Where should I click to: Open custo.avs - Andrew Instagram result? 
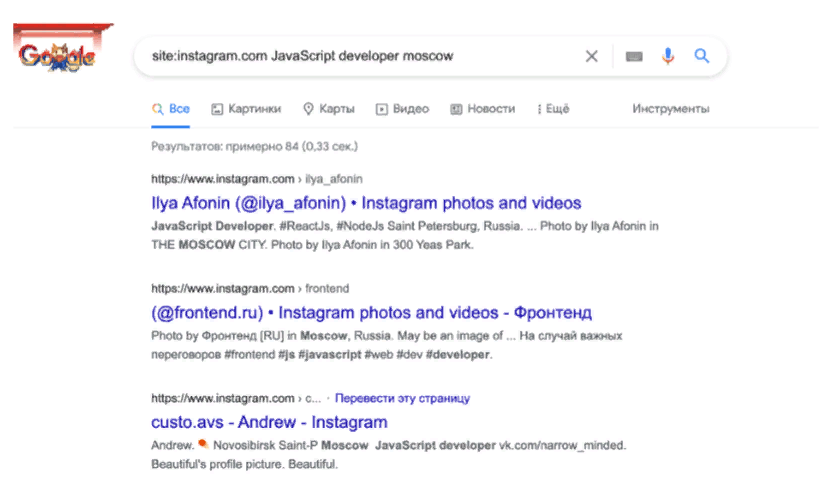click(269, 422)
